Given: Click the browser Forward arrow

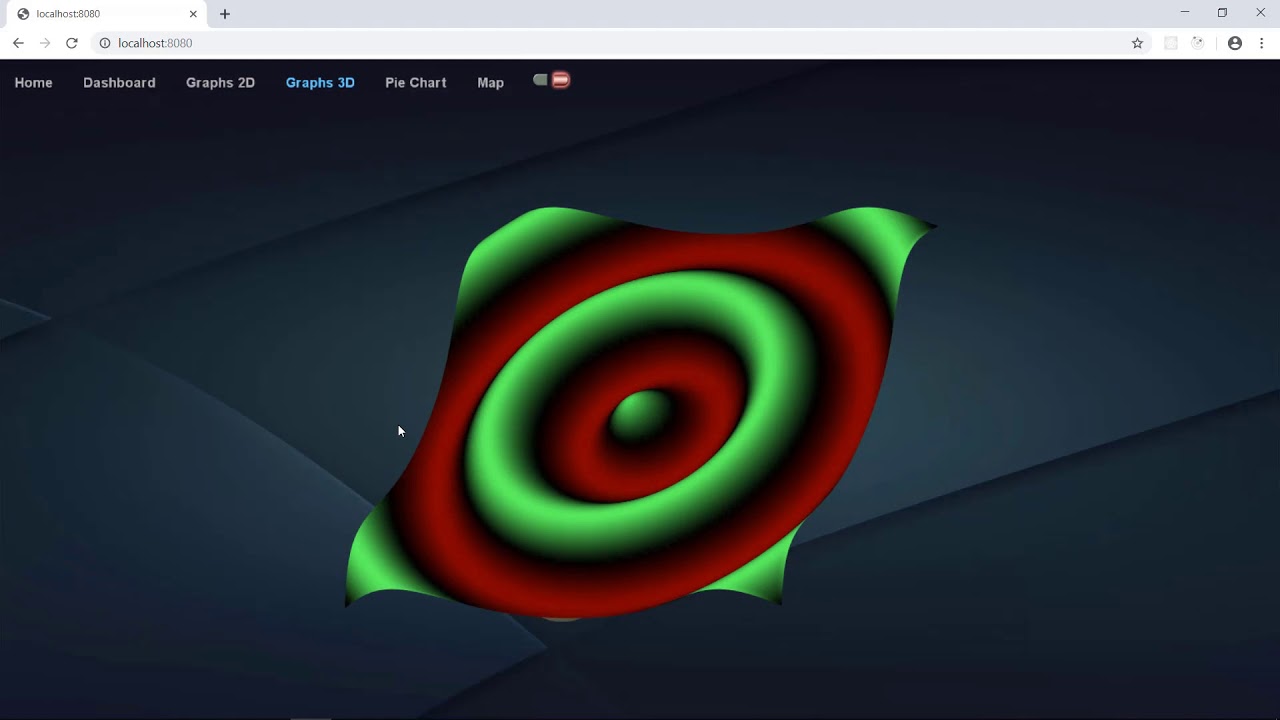Looking at the screenshot, I should [45, 43].
